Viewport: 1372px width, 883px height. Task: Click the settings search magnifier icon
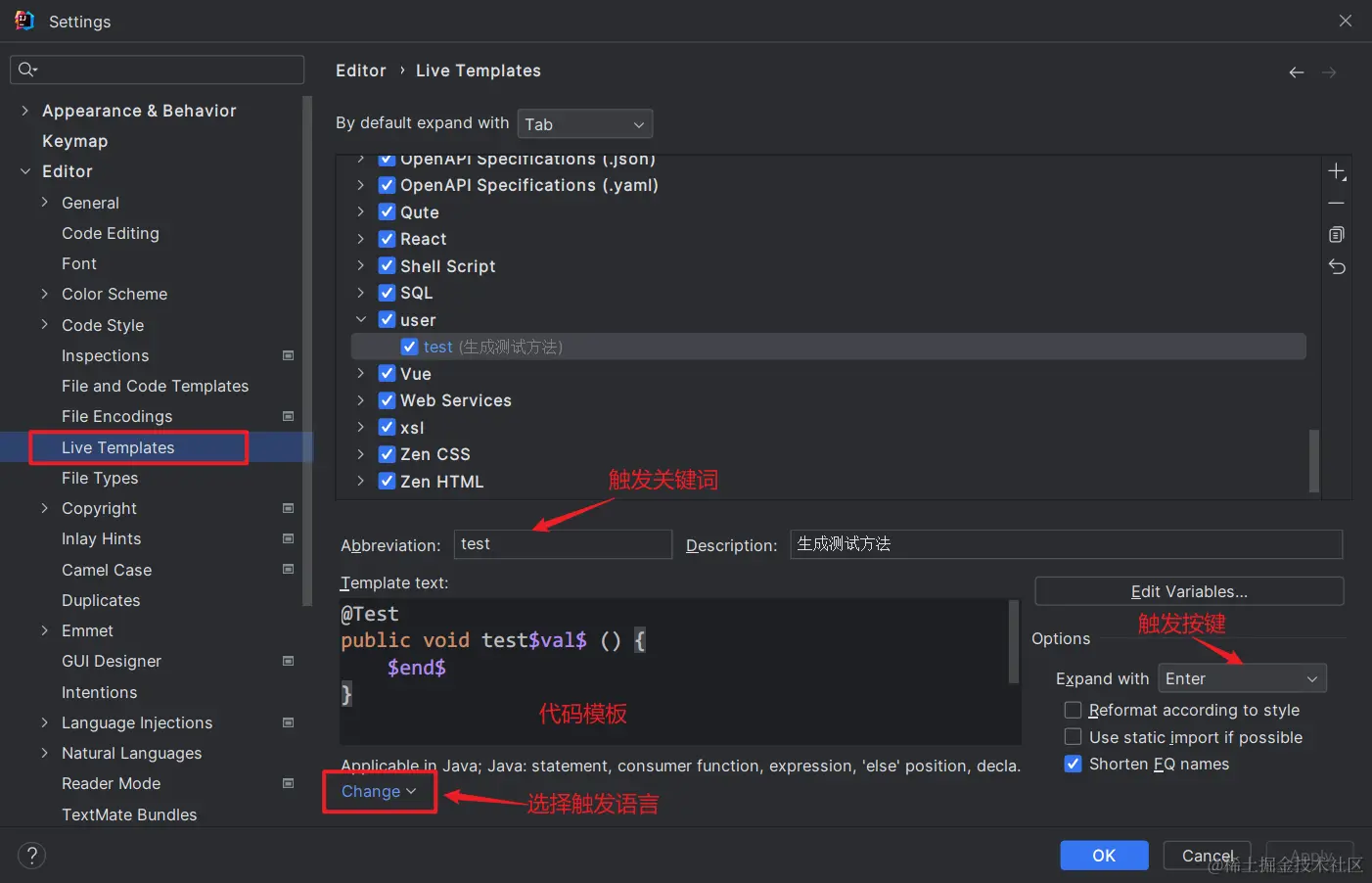tap(27, 70)
